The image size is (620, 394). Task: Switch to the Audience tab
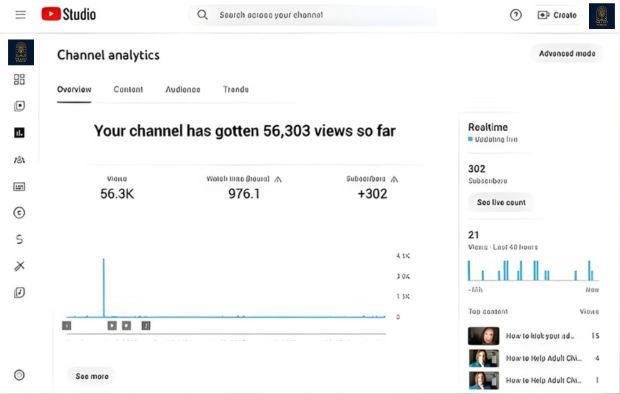(x=183, y=89)
